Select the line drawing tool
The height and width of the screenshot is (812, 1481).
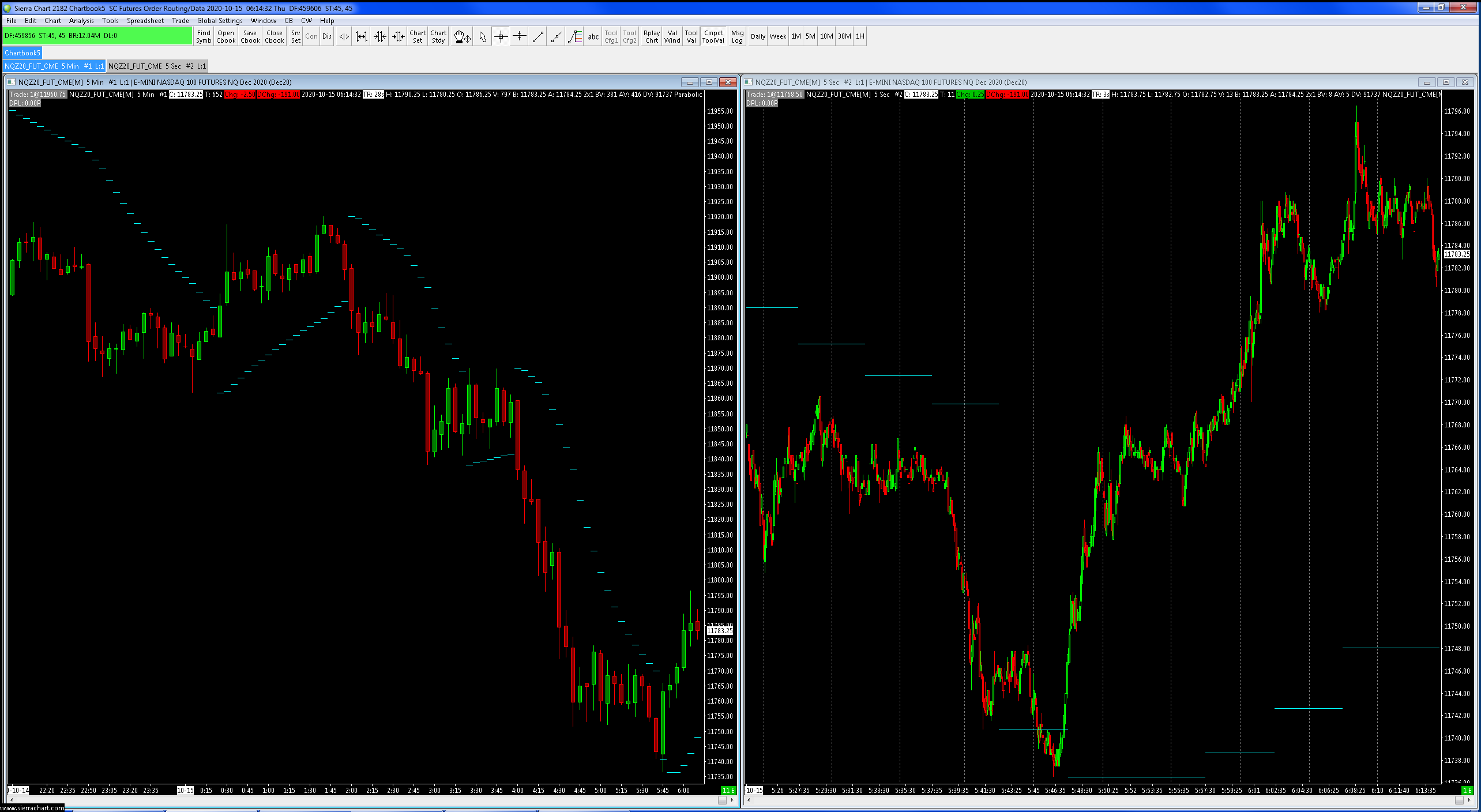point(537,37)
